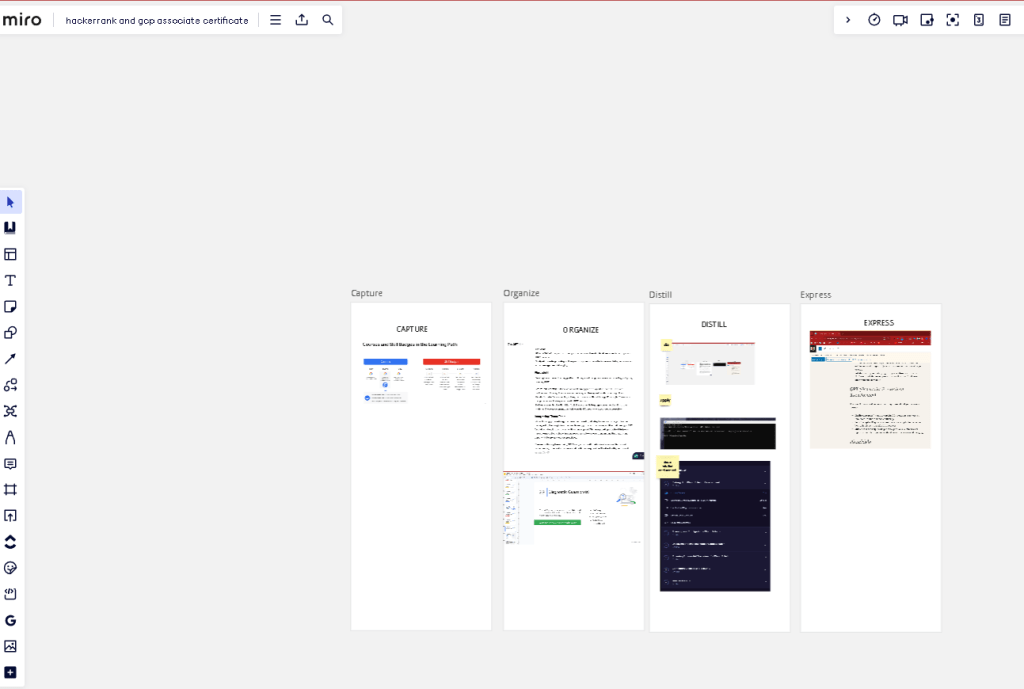The width and height of the screenshot is (1024, 689).
Task: Select the Distill frame title
Action: pos(660,295)
